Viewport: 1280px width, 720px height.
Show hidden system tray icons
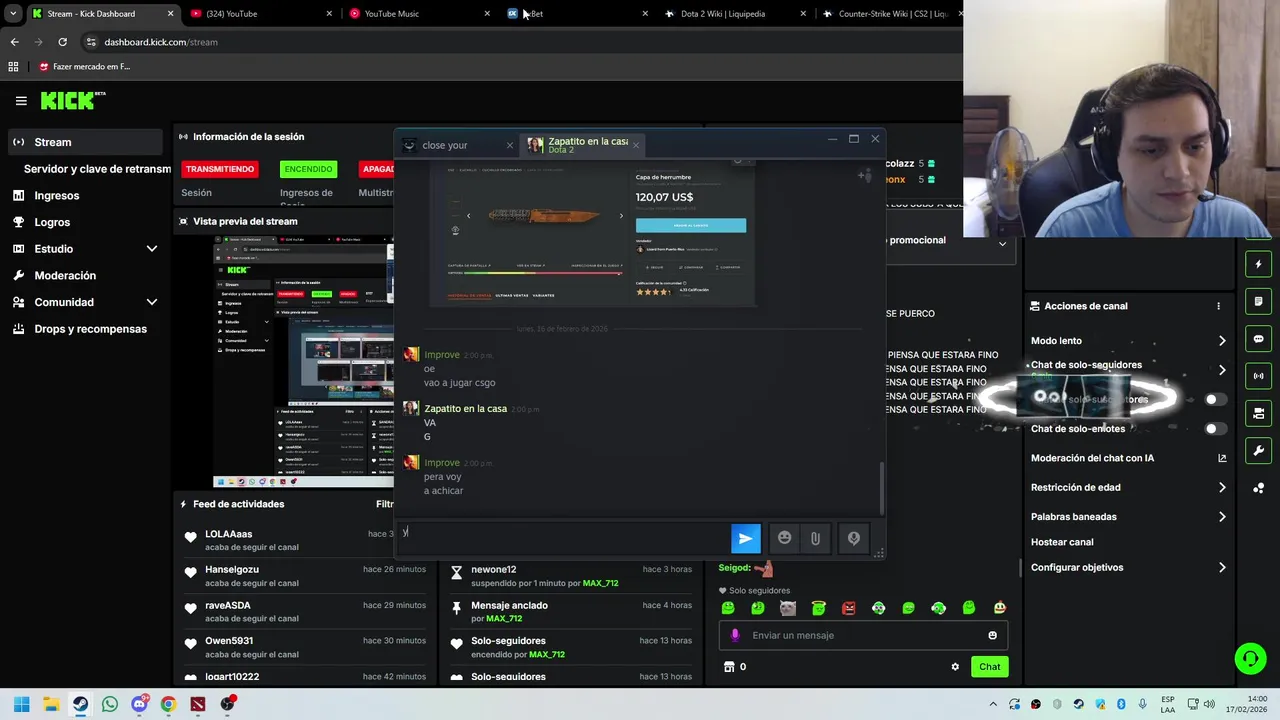click(x=994, y=704)
